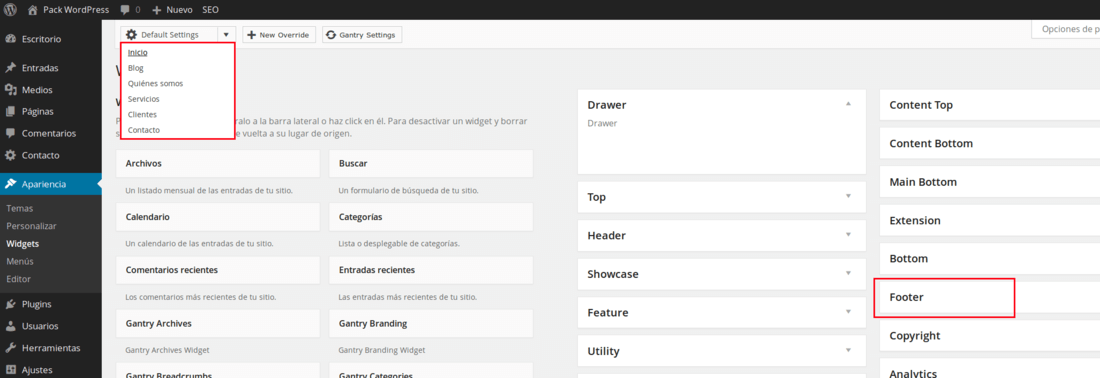The width and height of the screenshot is (1100, 378).
Task: Expand the Utility widget area
Action: (x=848, y=350)
